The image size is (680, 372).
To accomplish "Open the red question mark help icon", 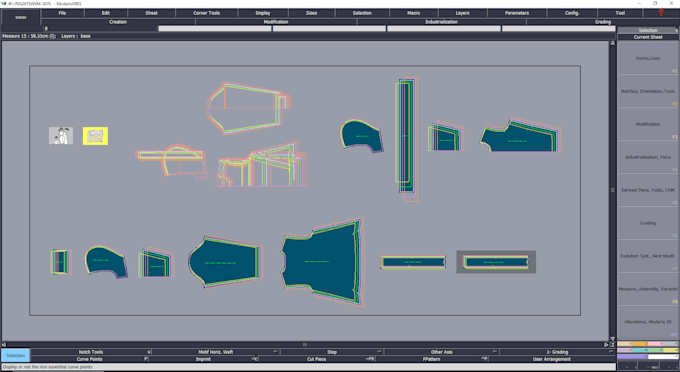I will click(x=661, y=13).
